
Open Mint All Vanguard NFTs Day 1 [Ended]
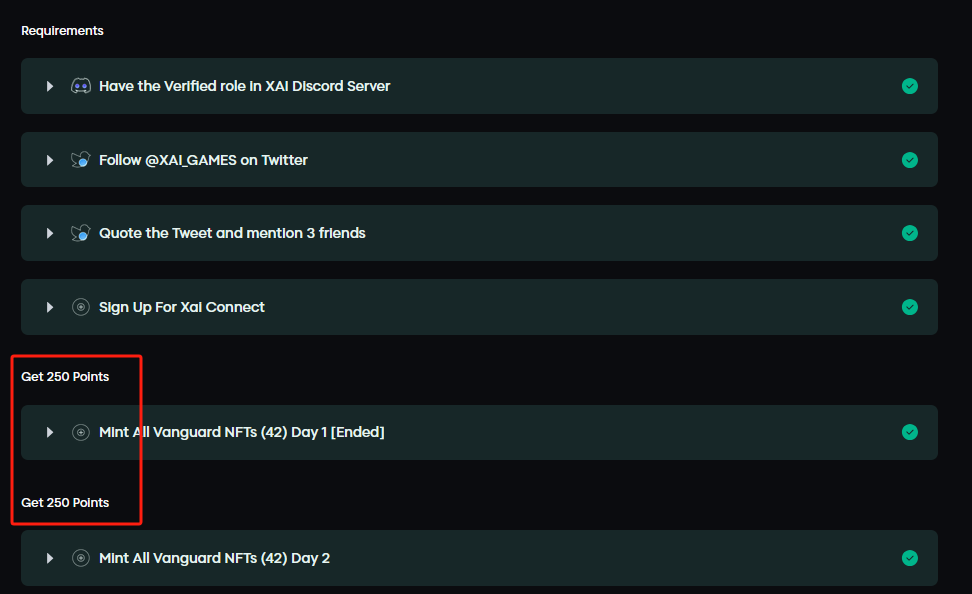(242, 432)
